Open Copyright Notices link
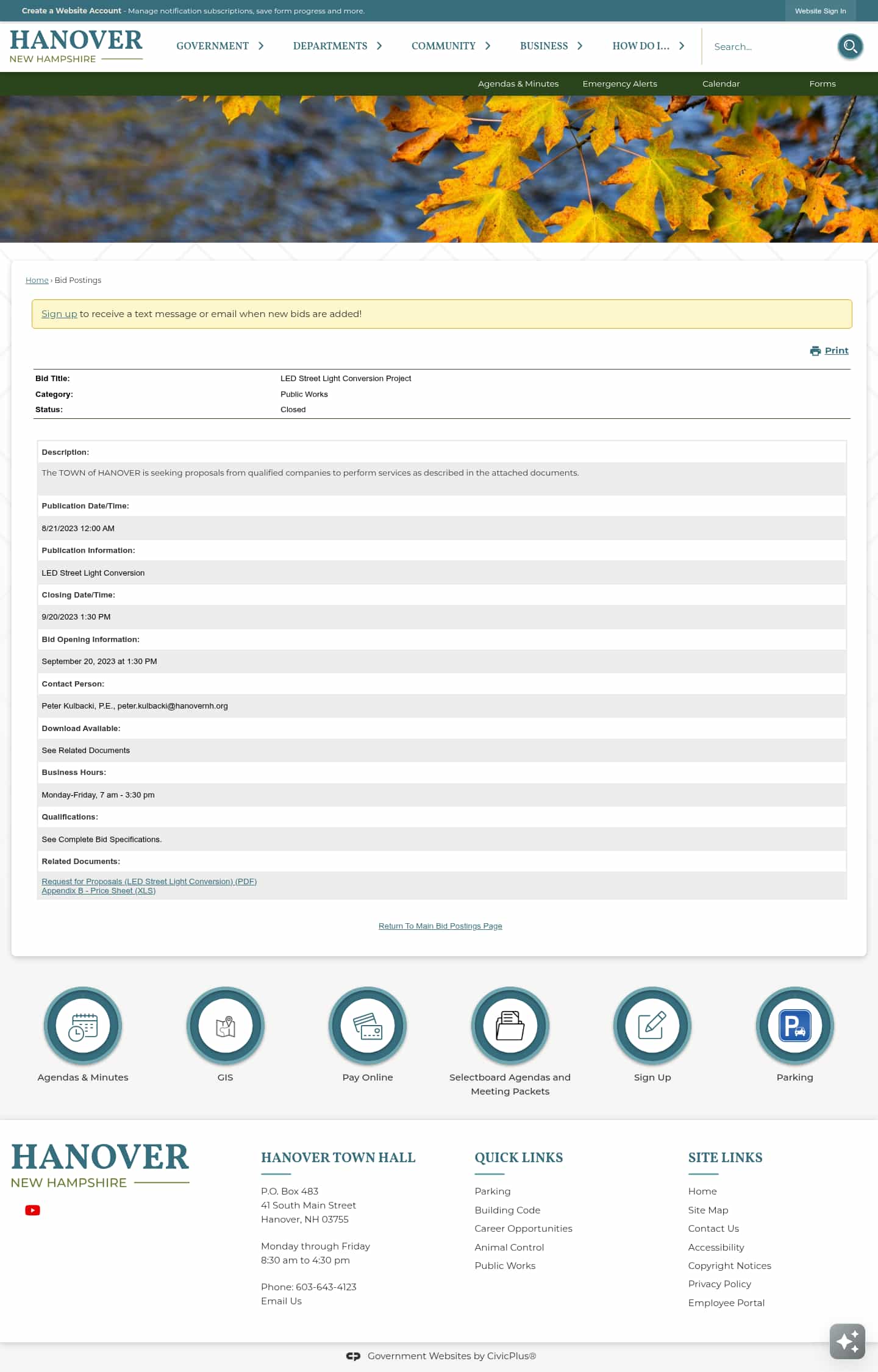This screenshot has height=1372, width=878. point(729,1266)
